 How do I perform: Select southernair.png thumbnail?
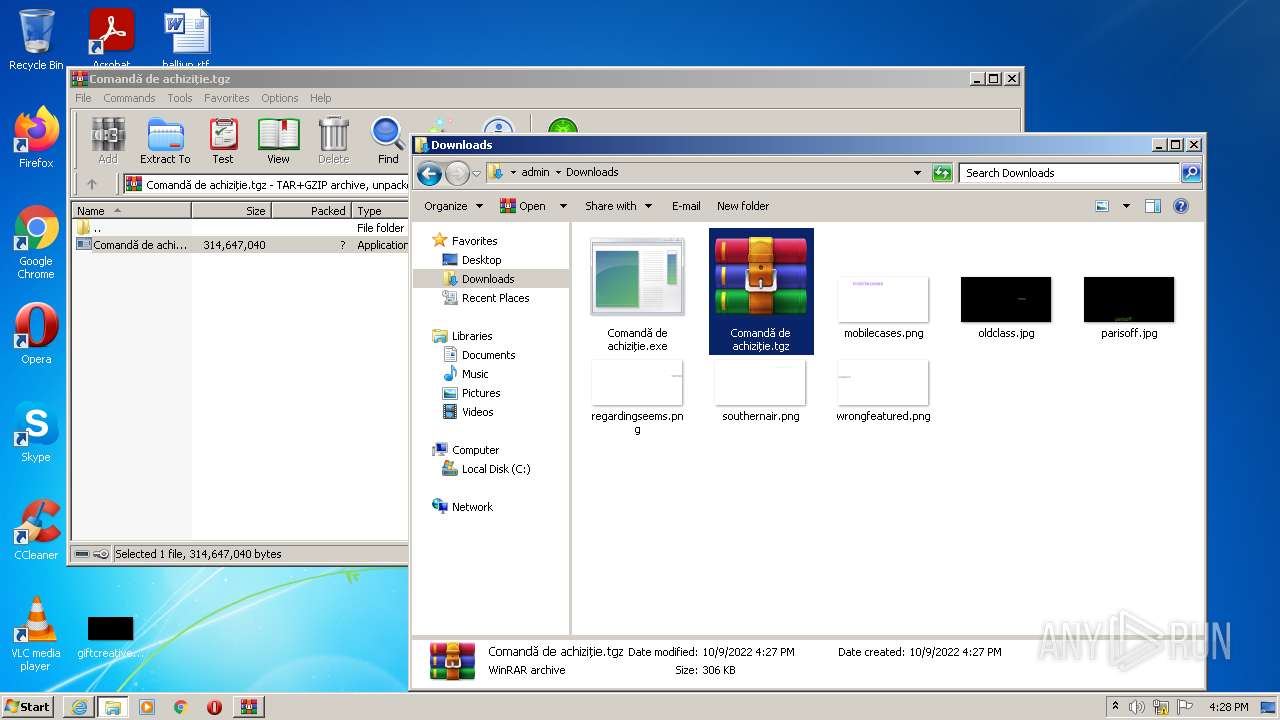[761, 392]
